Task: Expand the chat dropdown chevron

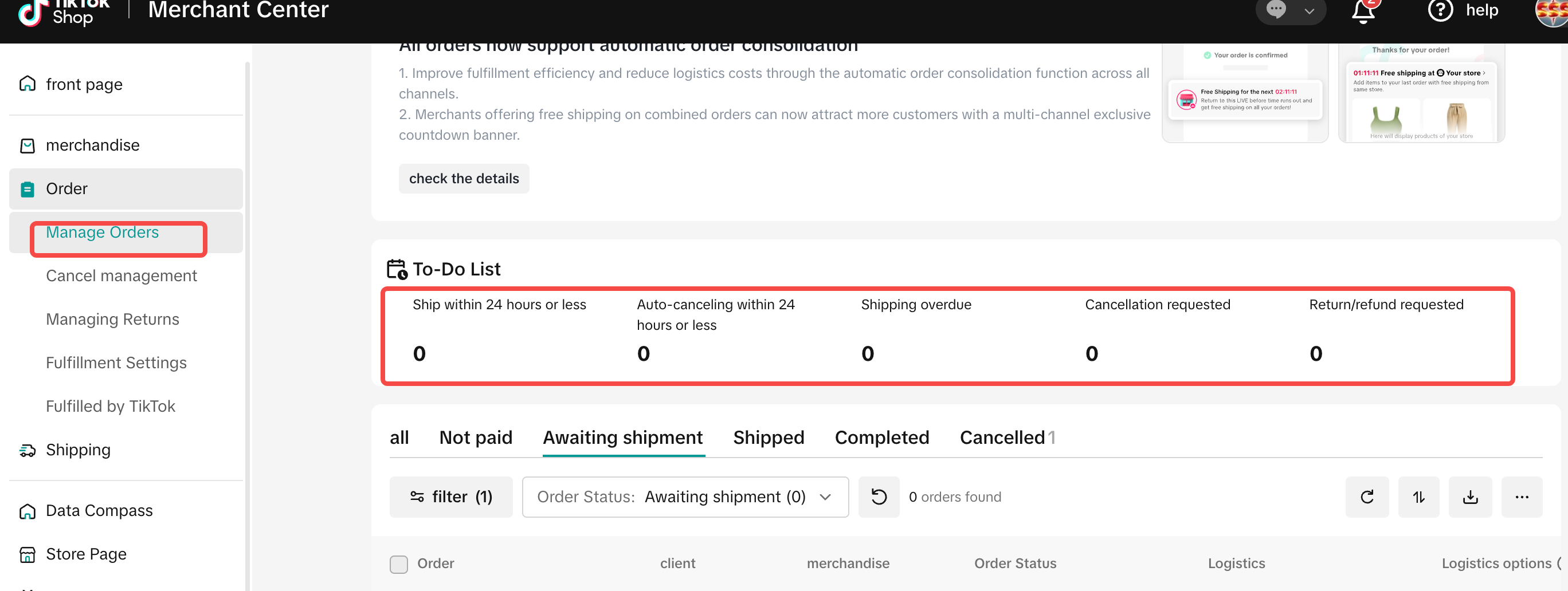Action: 1310,11
